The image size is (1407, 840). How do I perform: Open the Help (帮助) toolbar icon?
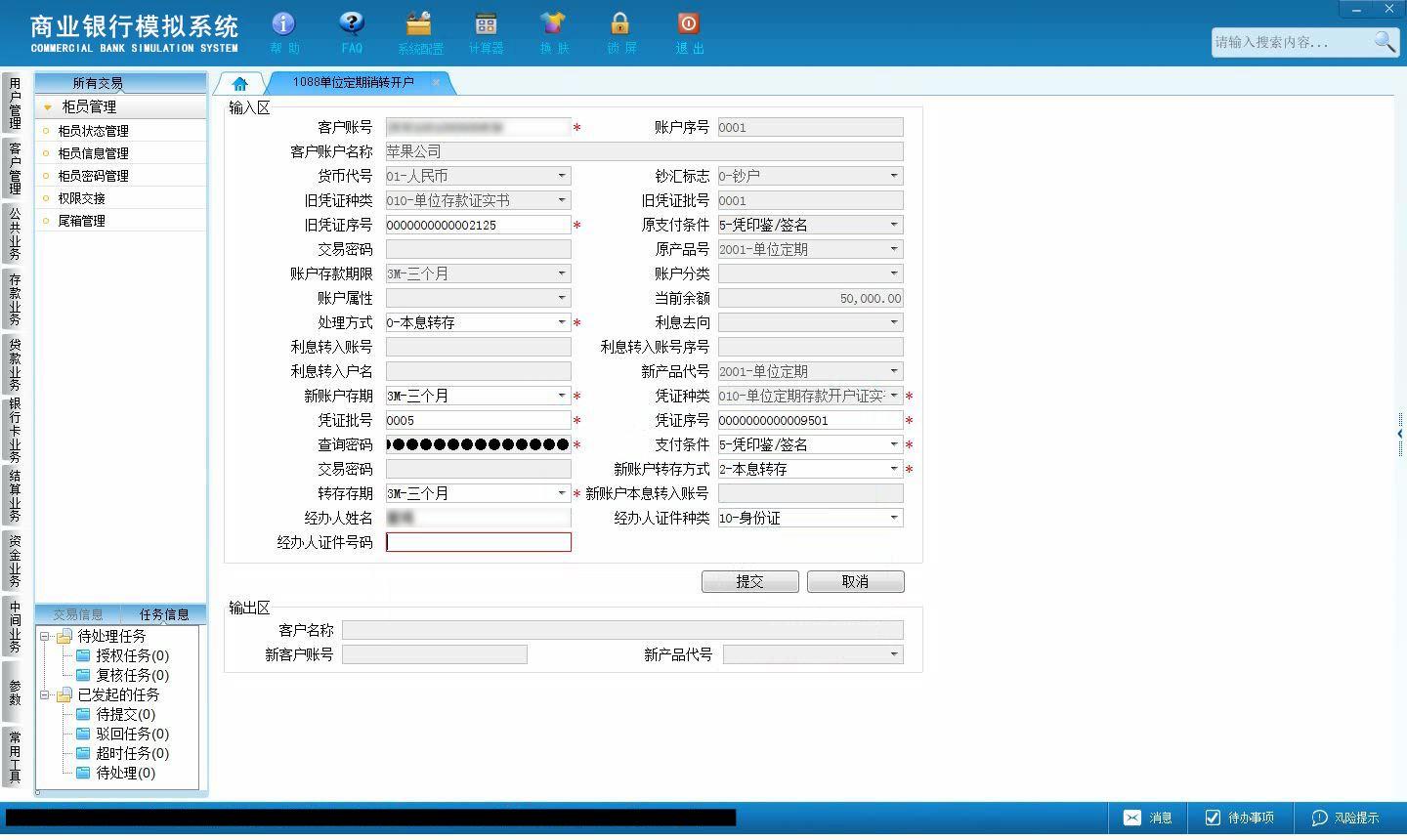[x=283, y=32]
